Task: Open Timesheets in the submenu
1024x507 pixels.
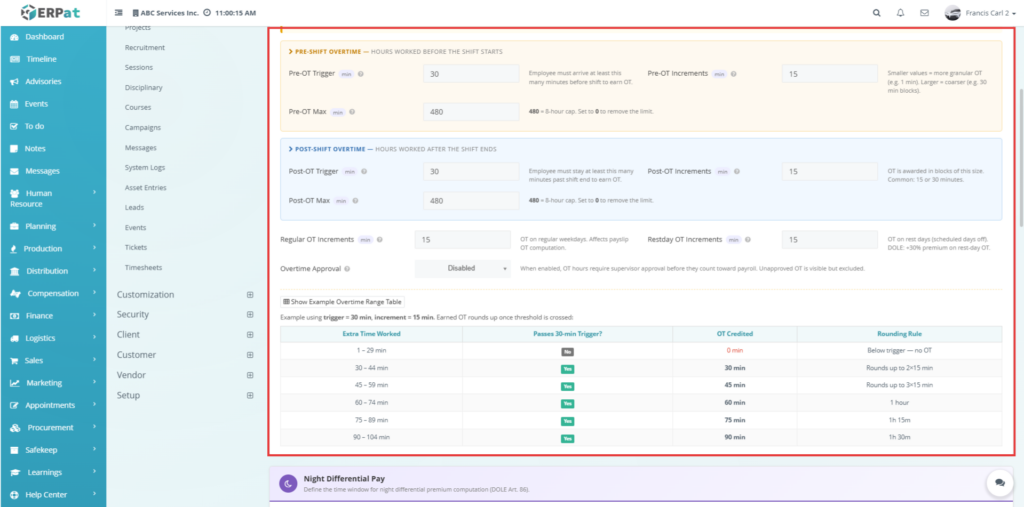Action: click(x=143, y=267)
